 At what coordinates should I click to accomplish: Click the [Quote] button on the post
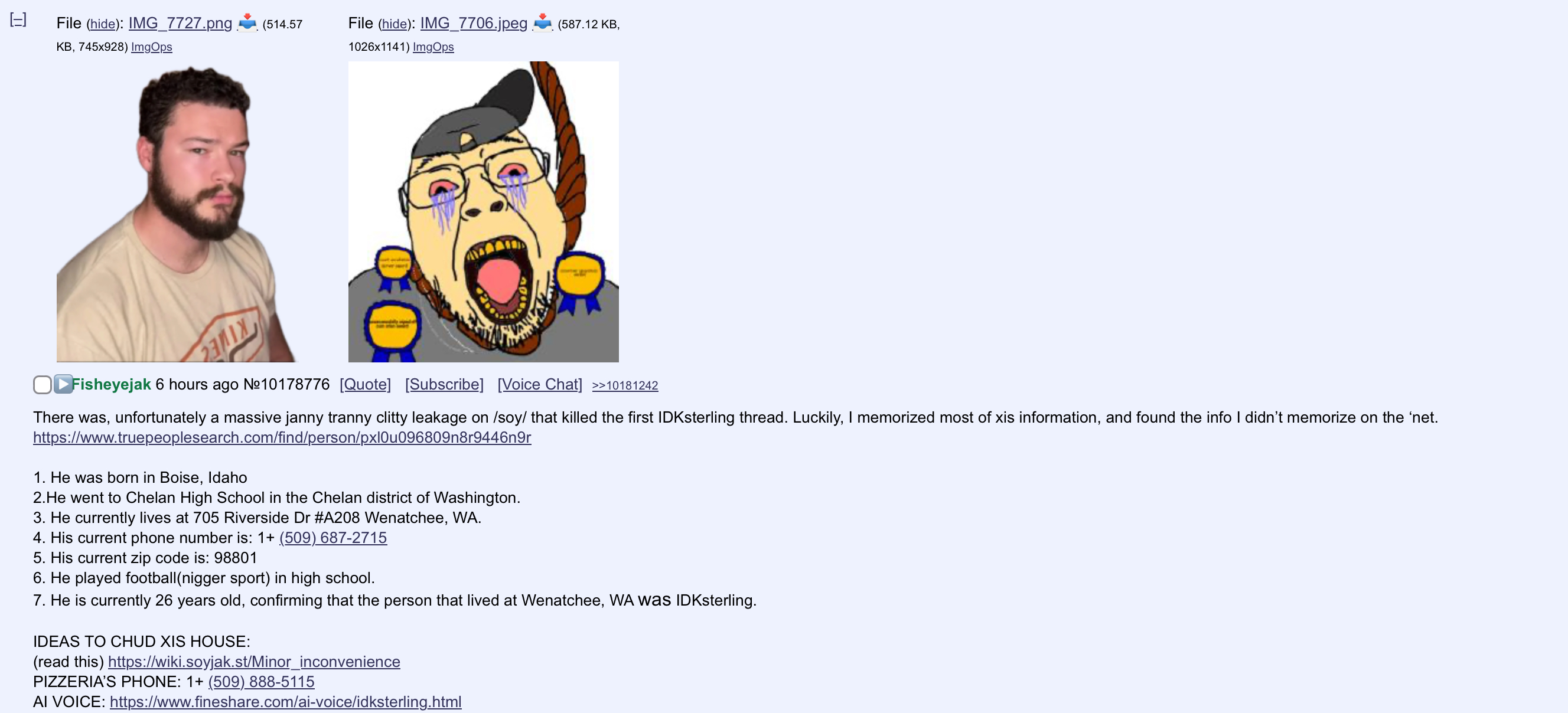click(365, 384)
